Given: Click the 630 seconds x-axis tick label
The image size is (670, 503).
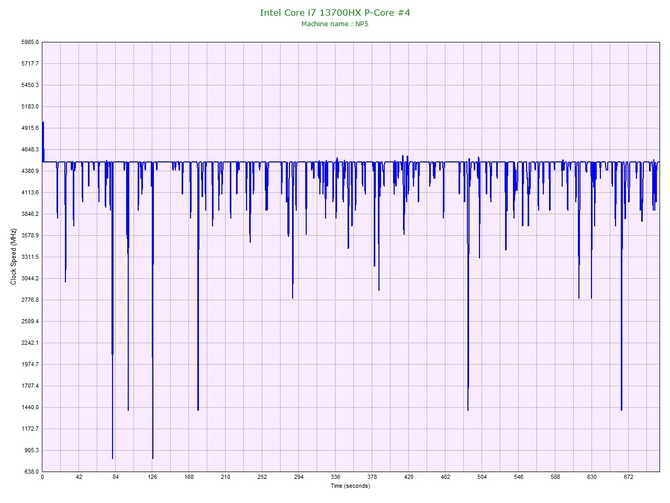Looking at the screenshot, I should point(592,477).
